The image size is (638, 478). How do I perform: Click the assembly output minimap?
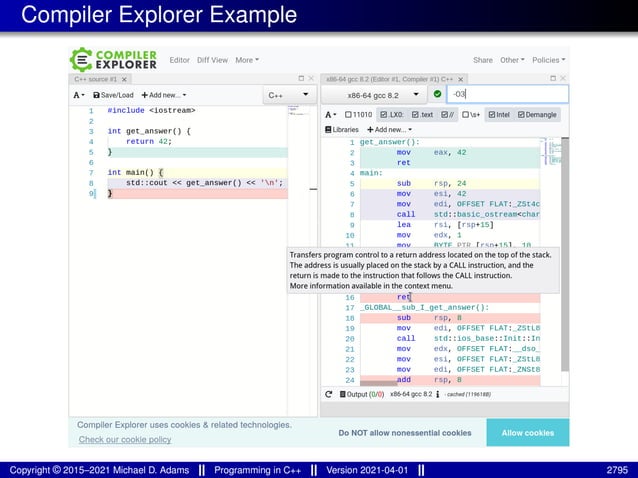coord(551,151)
